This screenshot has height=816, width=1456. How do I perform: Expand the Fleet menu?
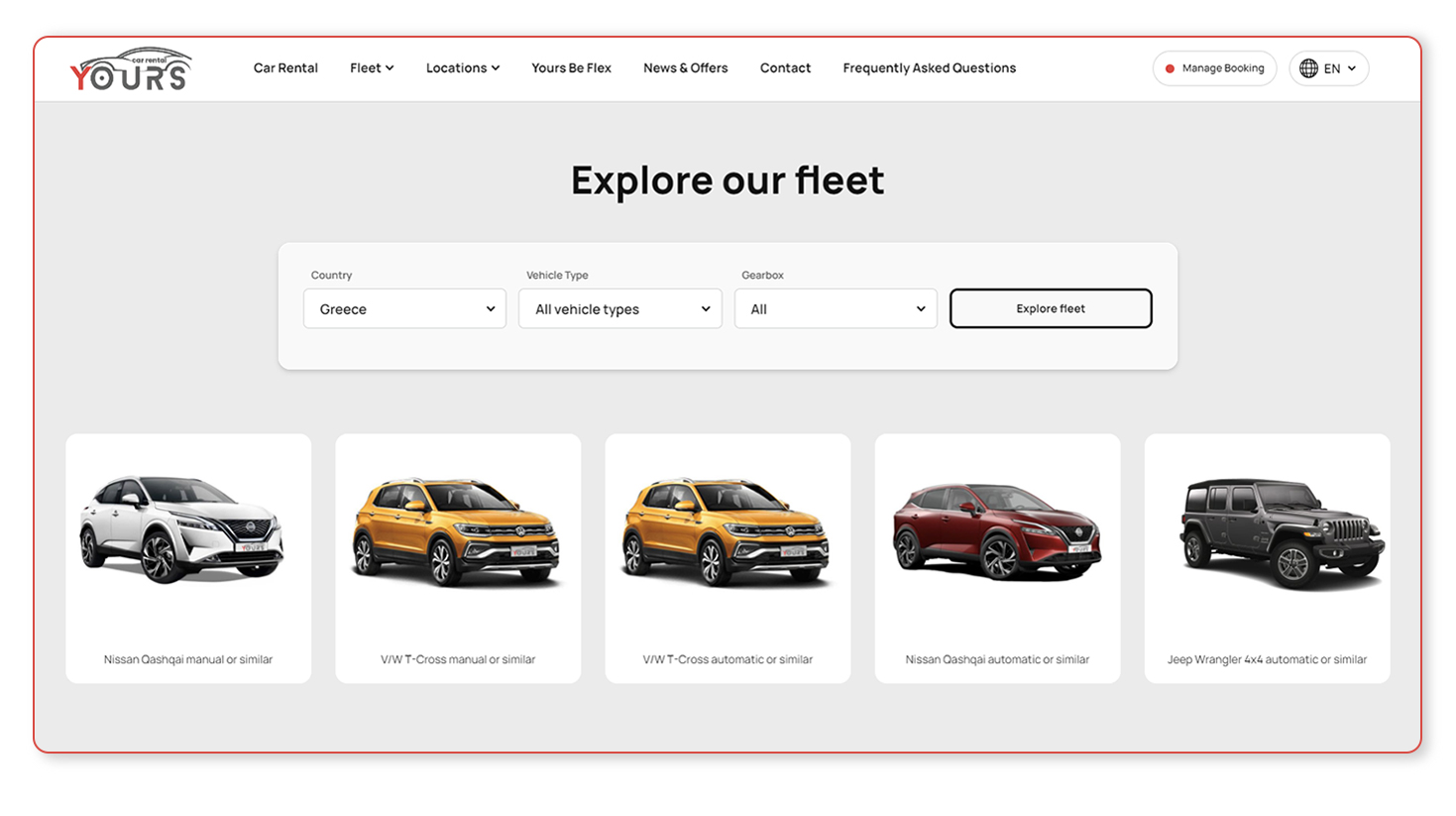coord(372,68)
